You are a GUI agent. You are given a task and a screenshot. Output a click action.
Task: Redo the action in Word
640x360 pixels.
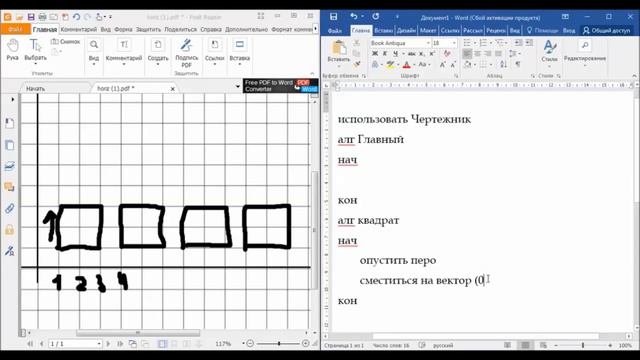tap(376, 17)
